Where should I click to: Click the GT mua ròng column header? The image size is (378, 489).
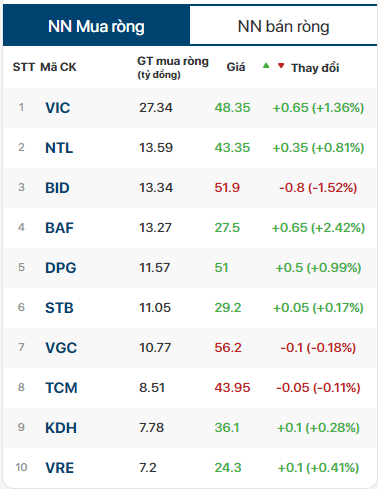coord(173,68)
